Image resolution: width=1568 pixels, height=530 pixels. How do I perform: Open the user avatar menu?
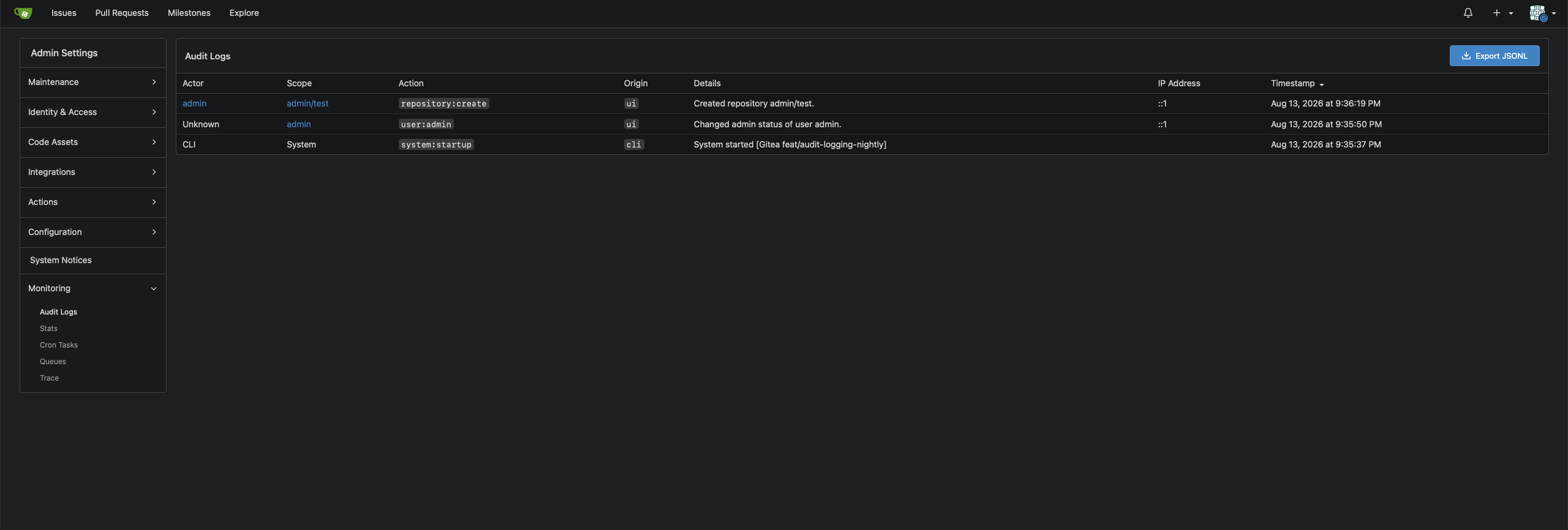click(x=1542, y=13)
